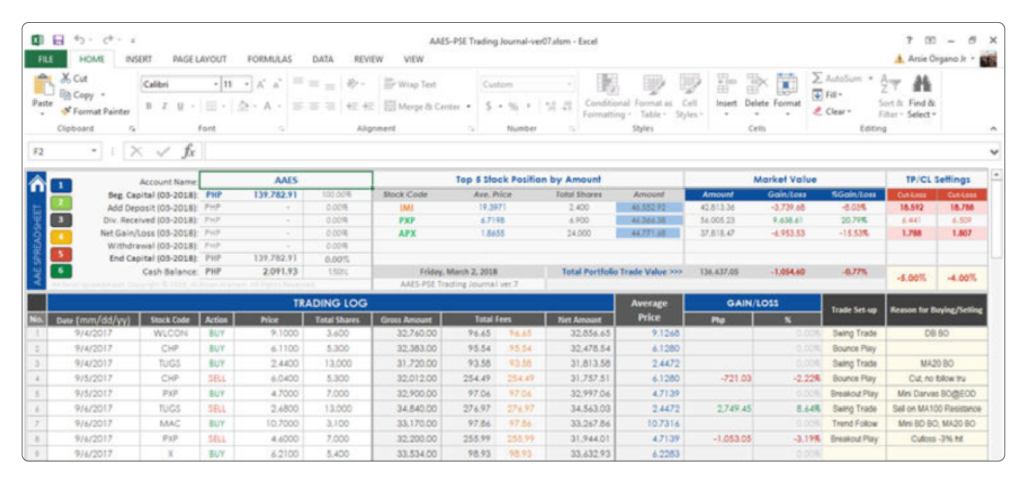Click the Find & Select binoculars icon
This screenshot has height=485, width=1024.
pyautogui.click(x=922, y=85)
